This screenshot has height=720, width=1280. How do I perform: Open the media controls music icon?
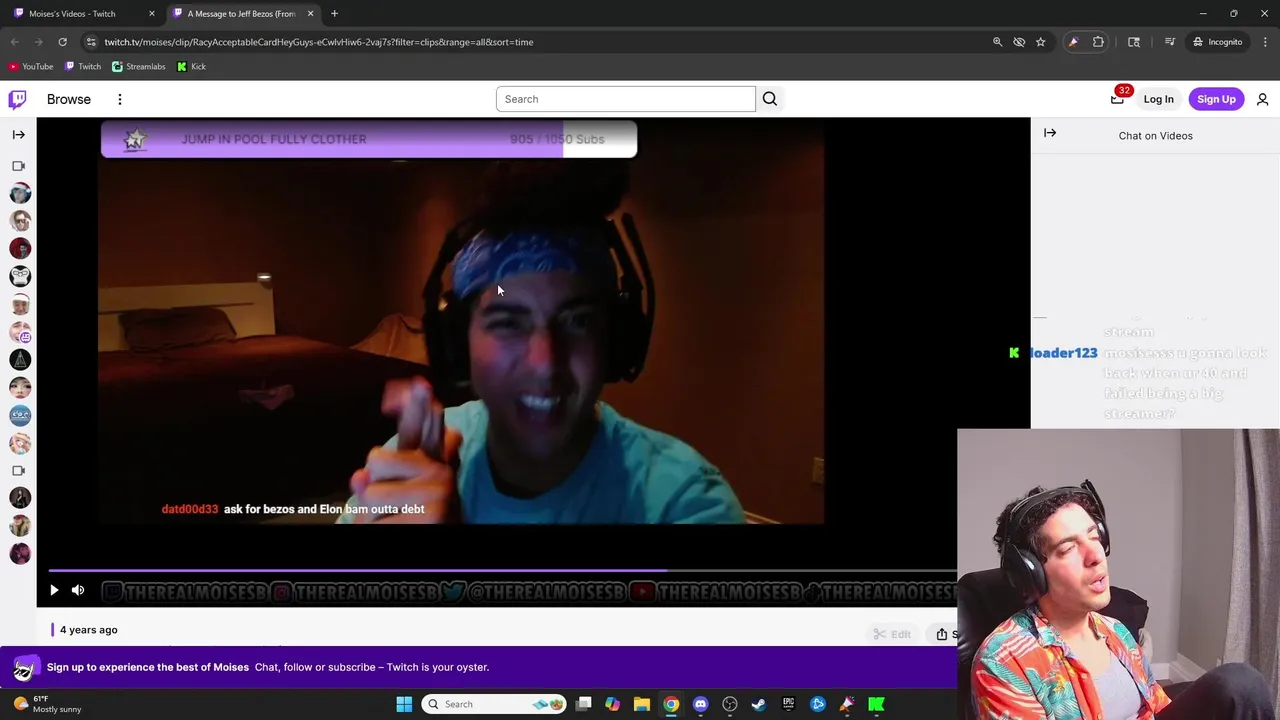coord(1170,42)
